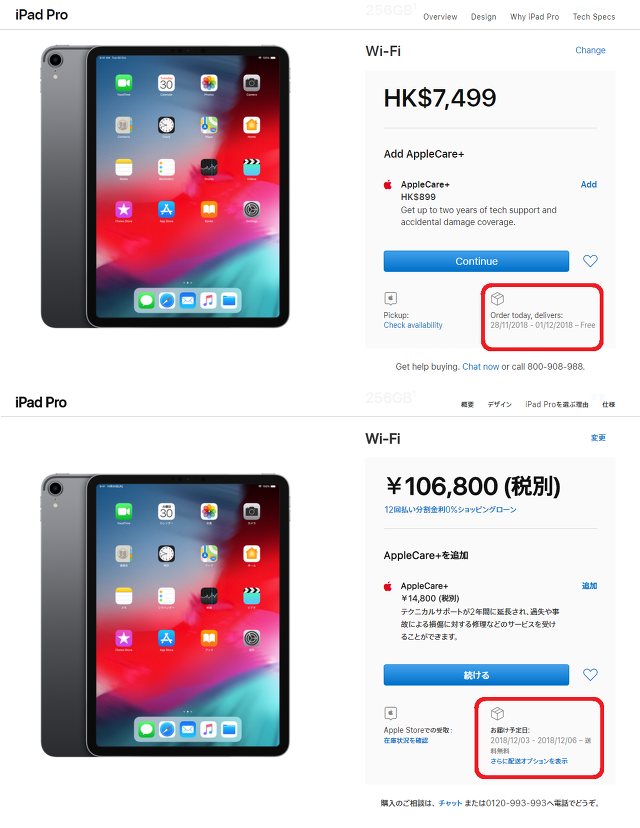This screenshot has height=828, width=640.
Task: Open the Overview tab
Action: click(440, 17)
